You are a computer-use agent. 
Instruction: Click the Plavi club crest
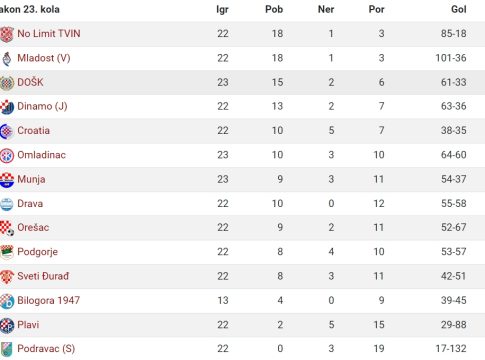point(6,325)
